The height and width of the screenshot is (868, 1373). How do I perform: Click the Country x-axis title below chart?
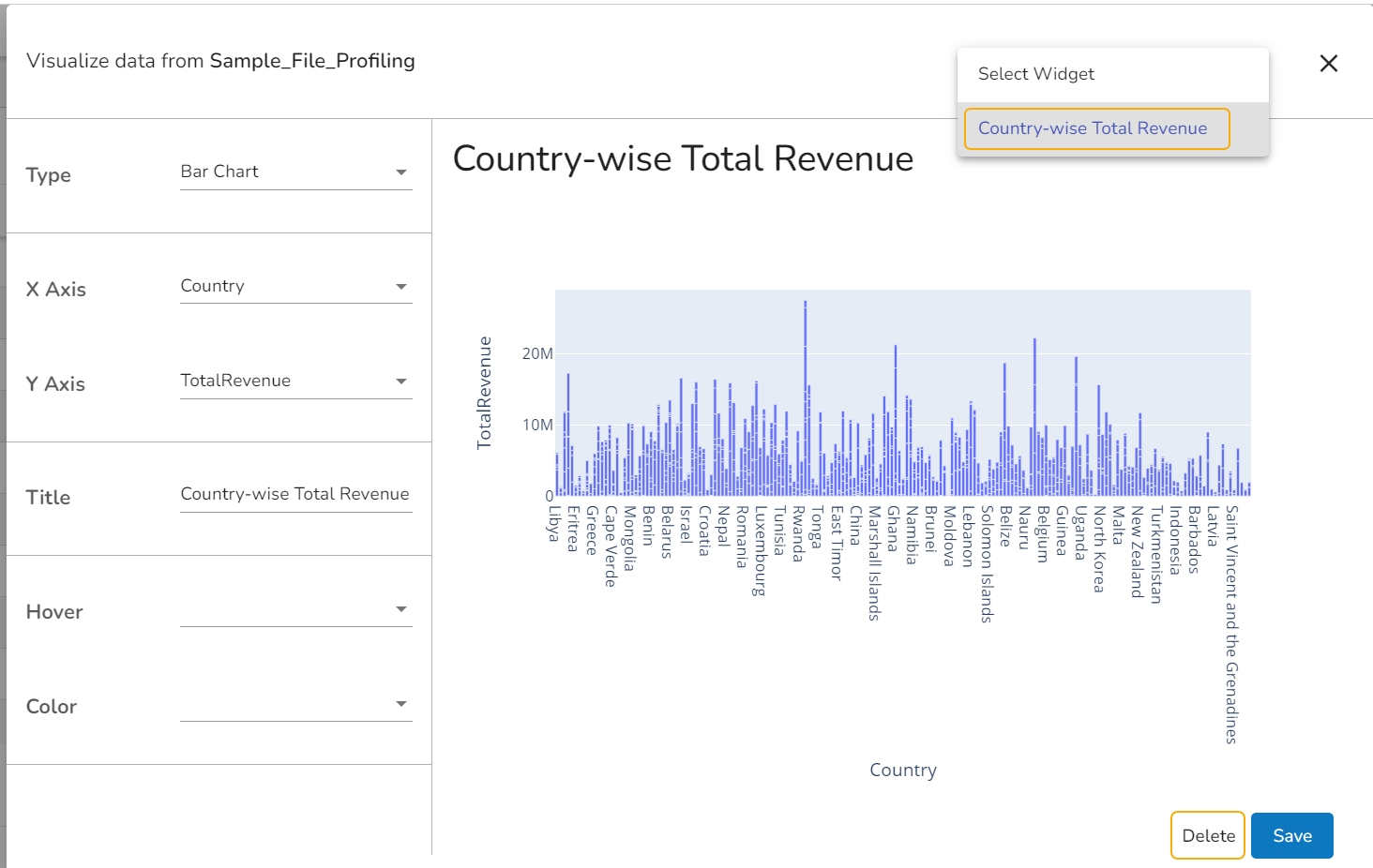coord(902,771)
